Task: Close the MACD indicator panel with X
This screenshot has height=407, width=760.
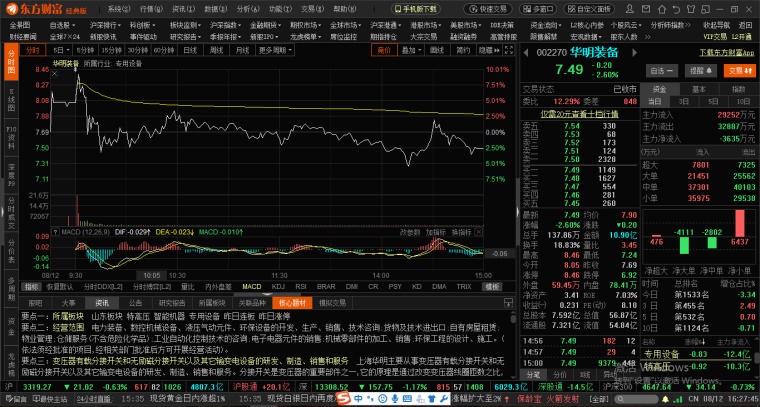Action: pyautogui.click(x=478, y=232)
